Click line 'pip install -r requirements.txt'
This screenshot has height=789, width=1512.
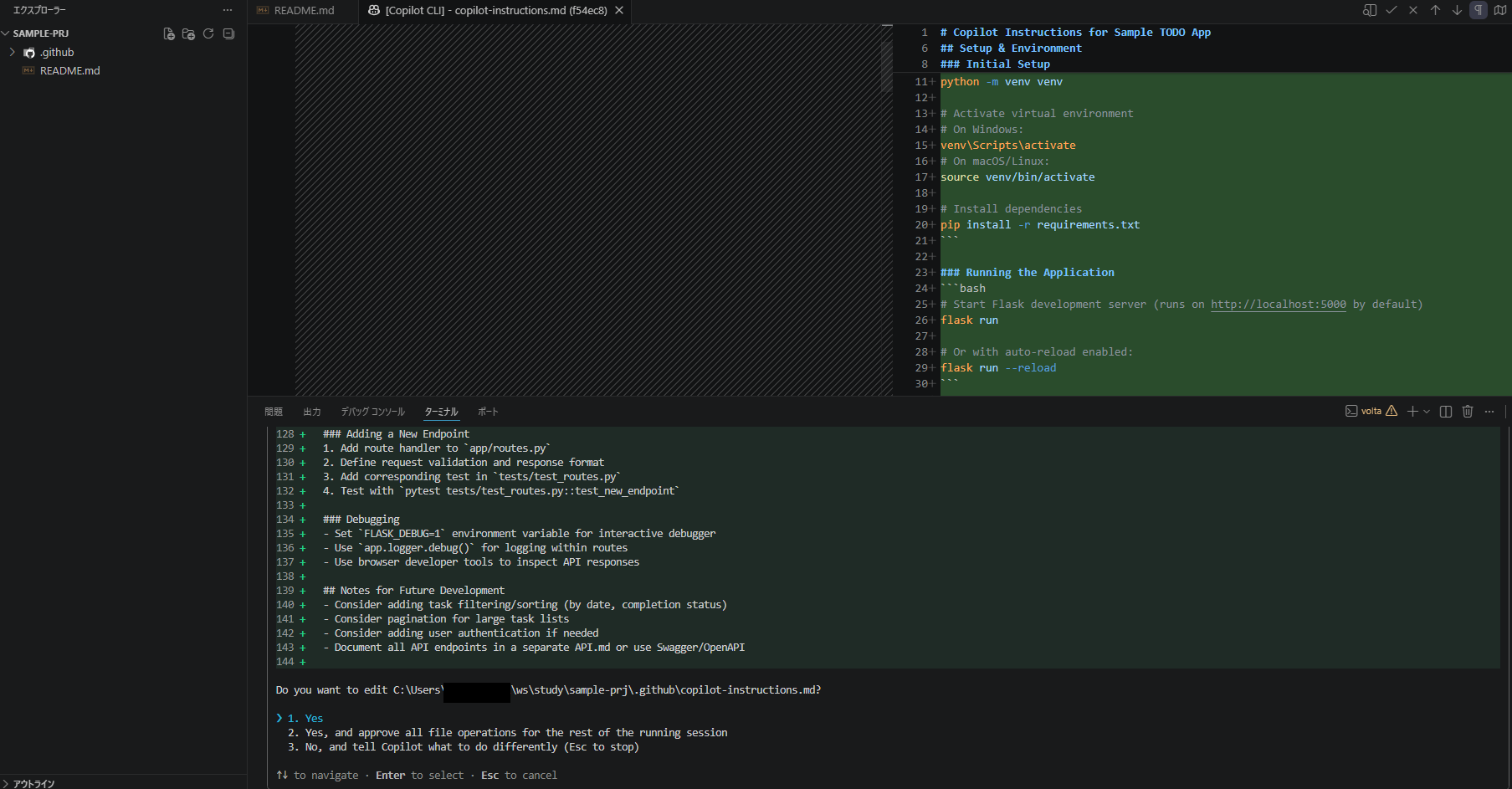(1040, 225)
